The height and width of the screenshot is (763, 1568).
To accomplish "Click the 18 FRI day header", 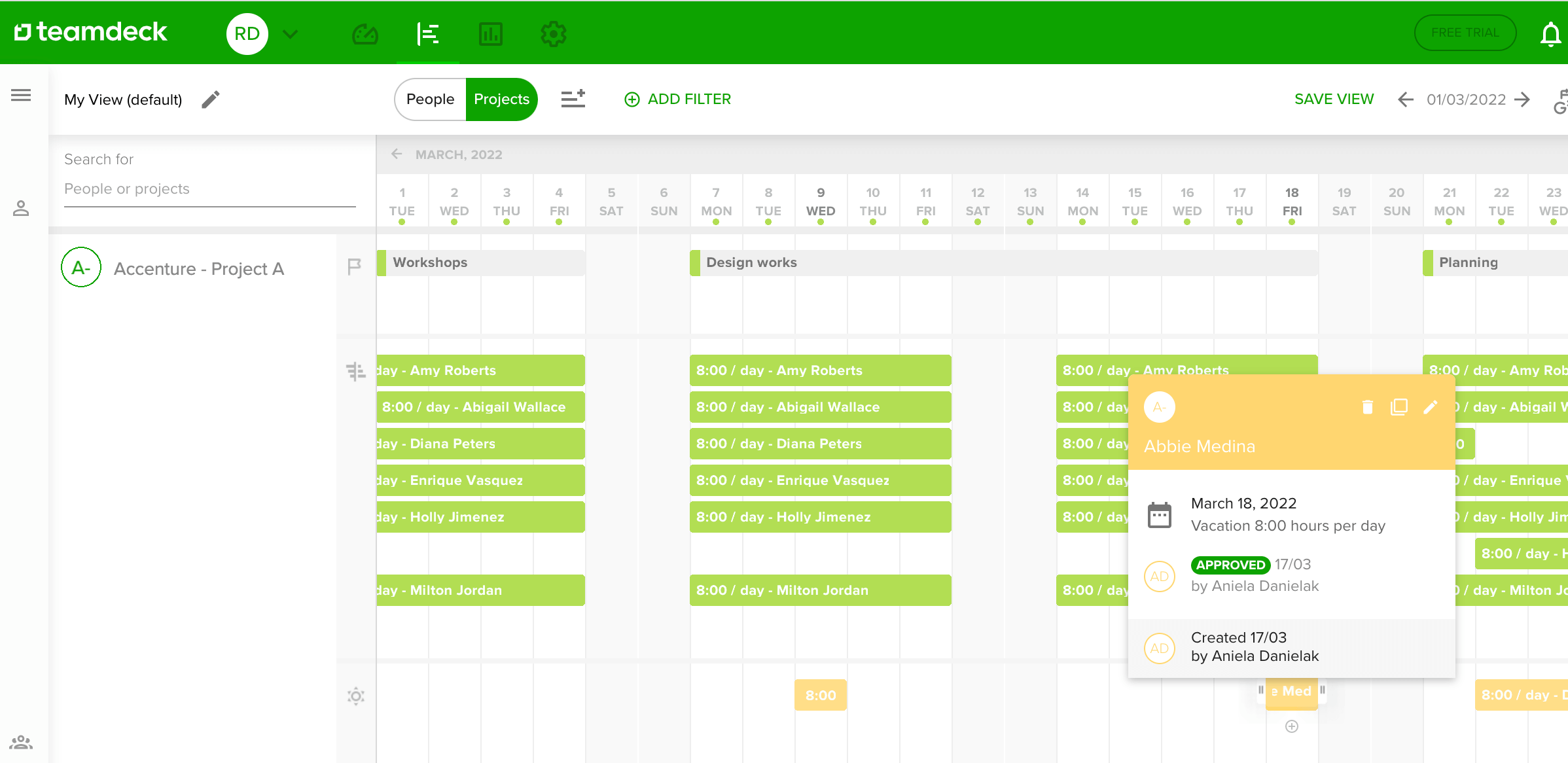I will (1292, 202).
